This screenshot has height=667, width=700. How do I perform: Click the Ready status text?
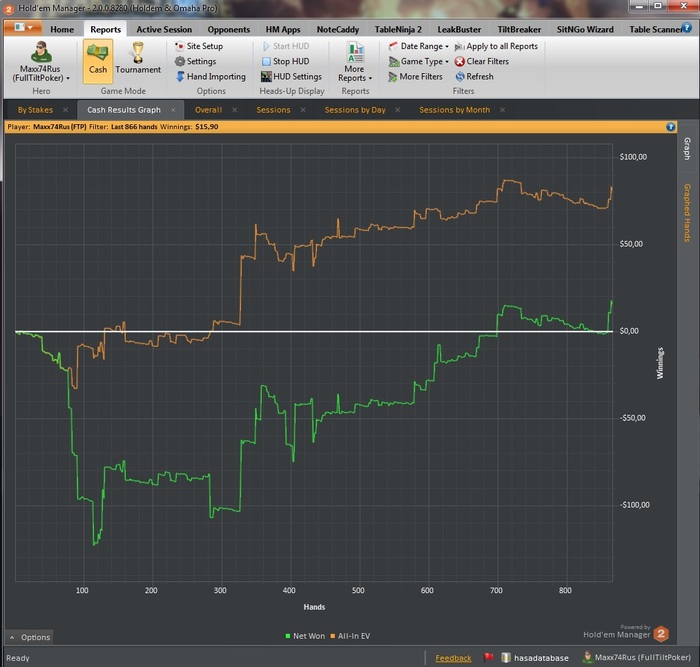click(18, 658)
